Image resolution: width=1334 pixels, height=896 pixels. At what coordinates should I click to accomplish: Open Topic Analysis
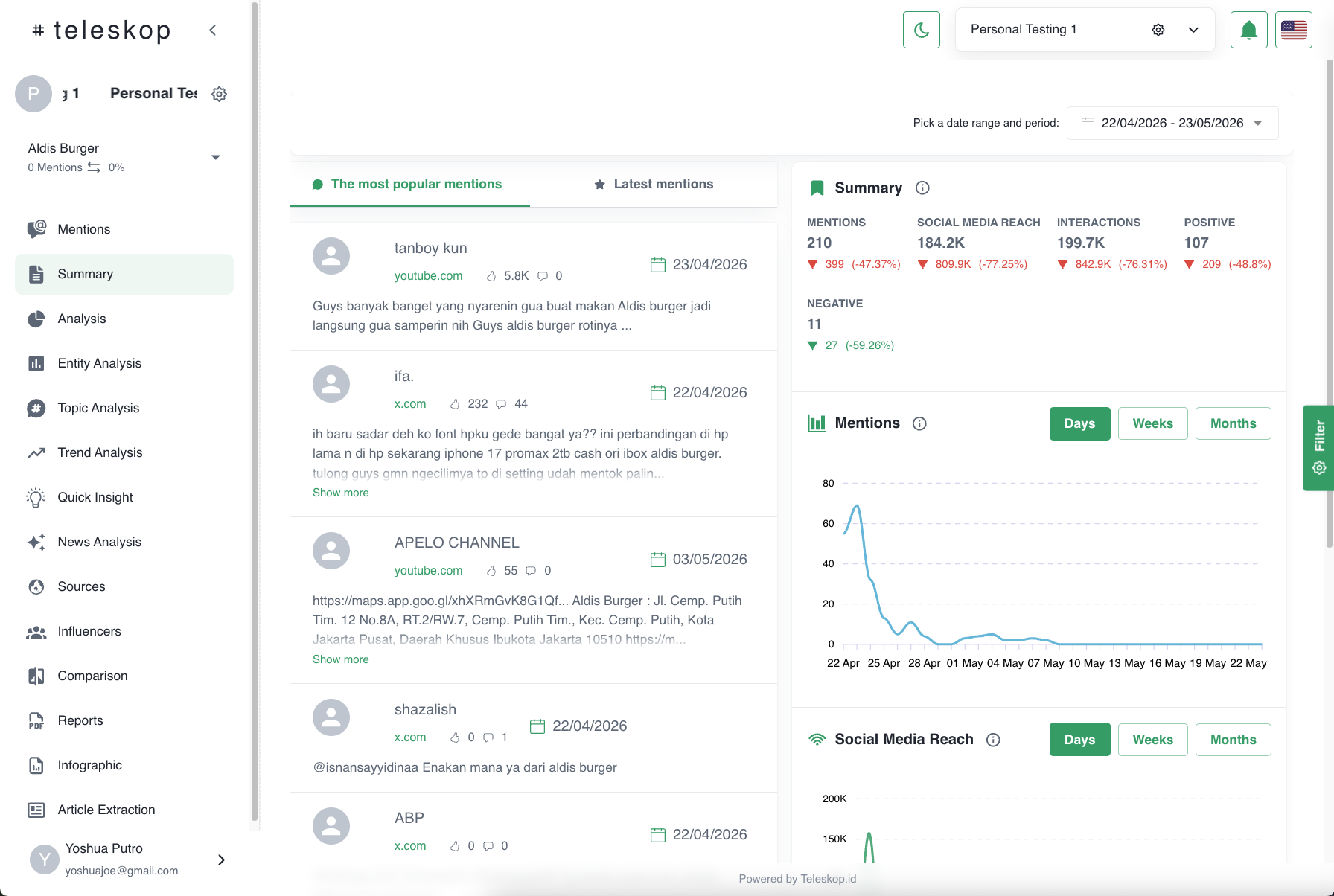[124, 408]
